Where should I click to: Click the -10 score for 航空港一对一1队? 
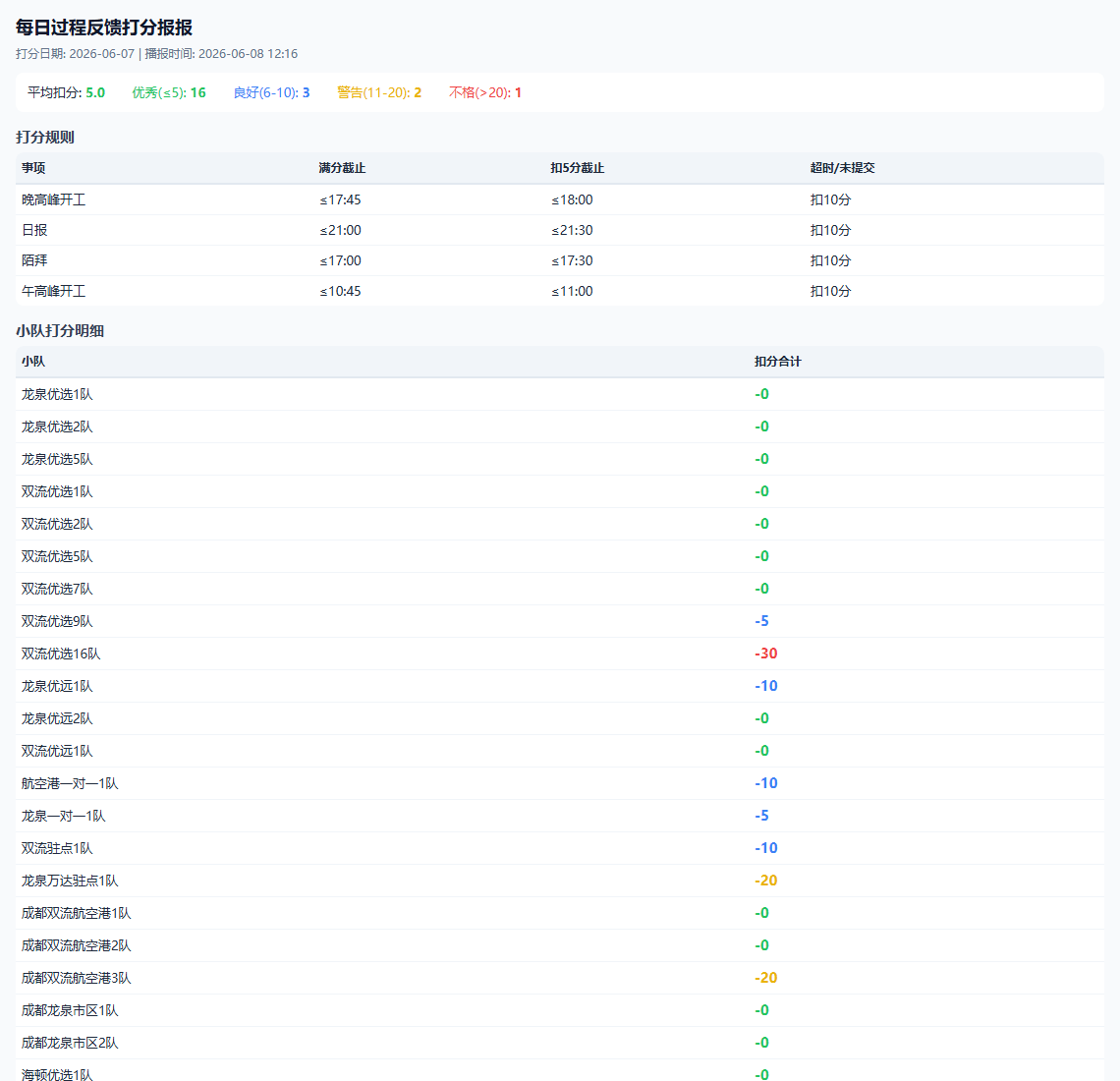(x=765, y=784)
